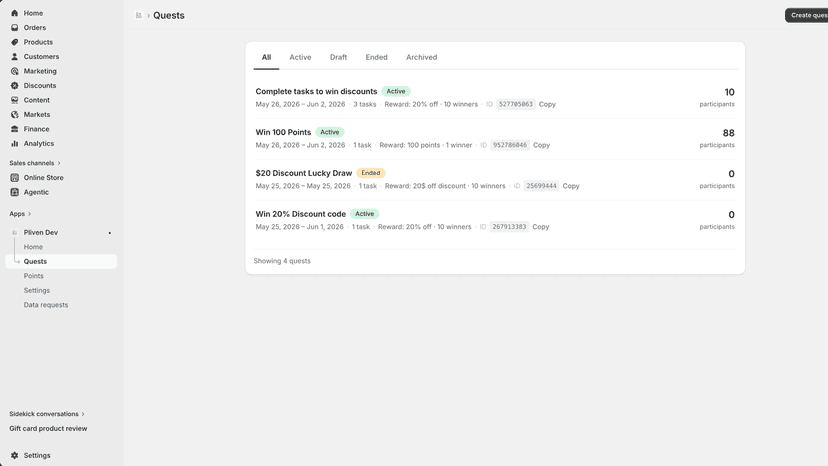Click Active badge on Win 100 Points
Image resolution: width=828 pixels, height=466 pixels.
[x=330, y=132]
